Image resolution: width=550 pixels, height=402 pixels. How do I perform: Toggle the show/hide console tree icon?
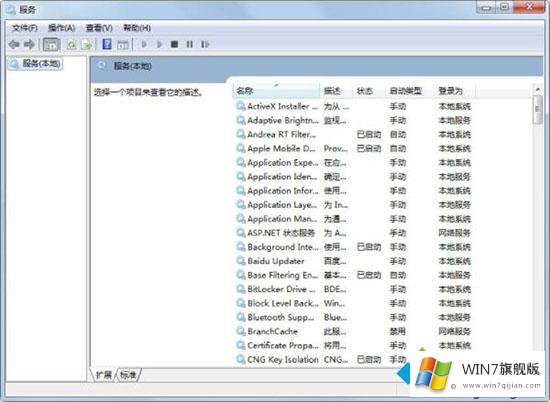tap(51, 44)
